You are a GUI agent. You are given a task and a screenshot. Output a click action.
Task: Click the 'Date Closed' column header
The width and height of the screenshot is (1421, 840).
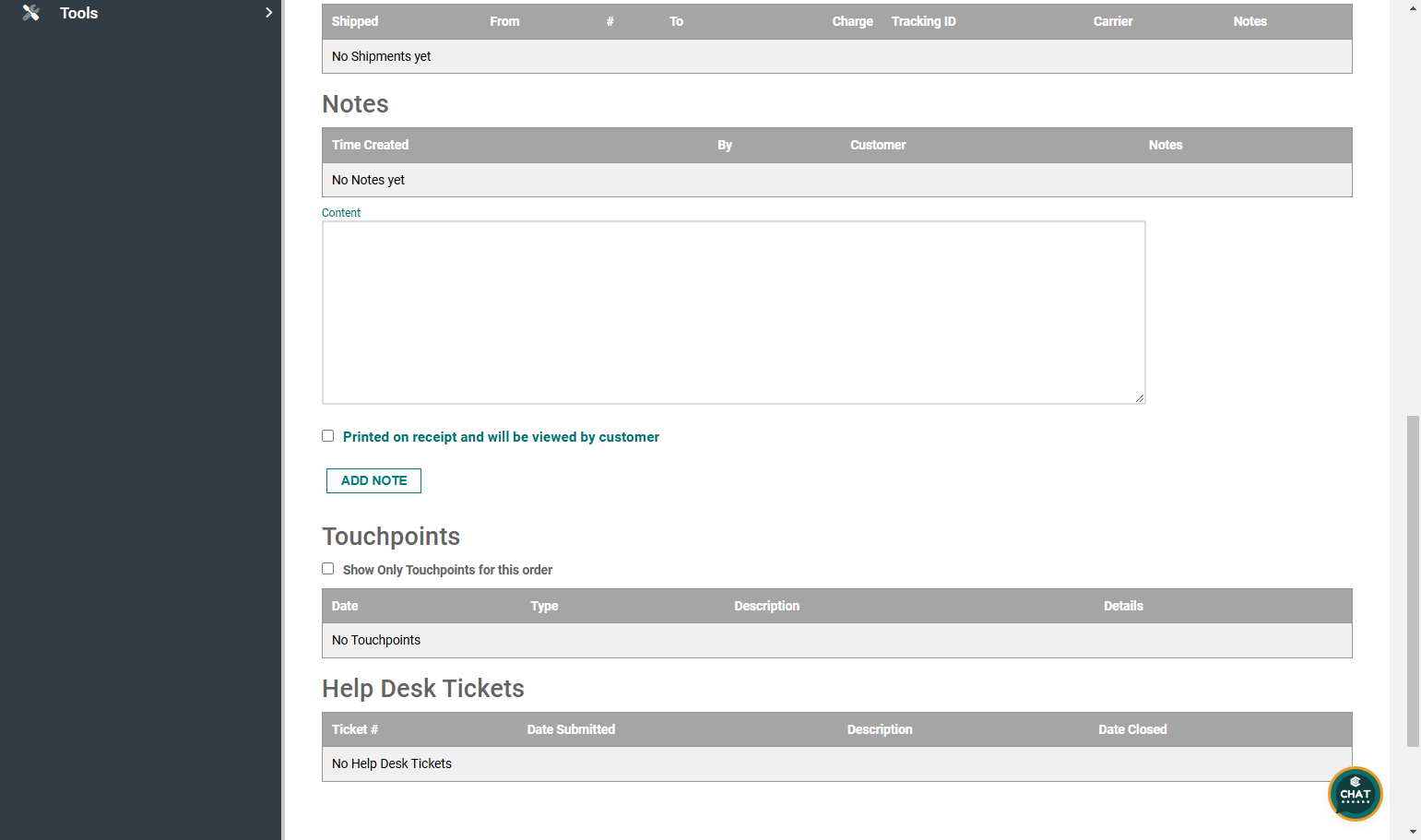[1132, 729]
